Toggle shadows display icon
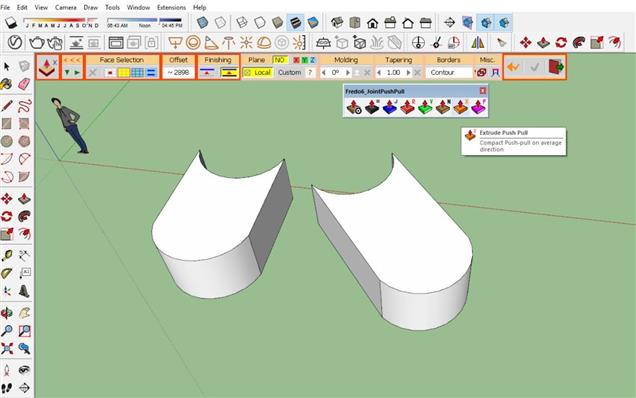Screen dimensions: 636x398 (11, 23)
